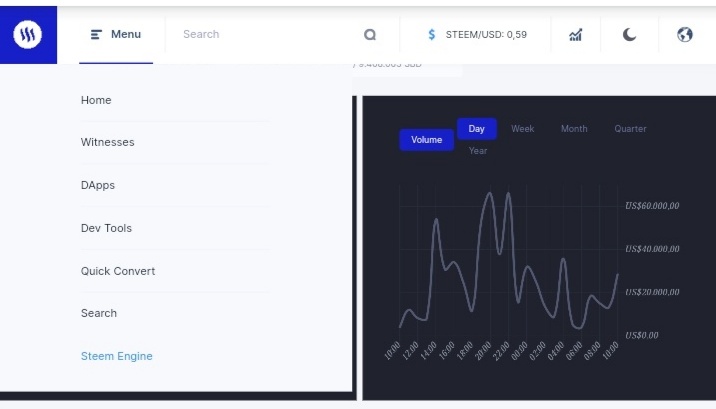This screenshot has width=716, height=409.
Task: Switch chart range to Week
Action: pos(522,129)
